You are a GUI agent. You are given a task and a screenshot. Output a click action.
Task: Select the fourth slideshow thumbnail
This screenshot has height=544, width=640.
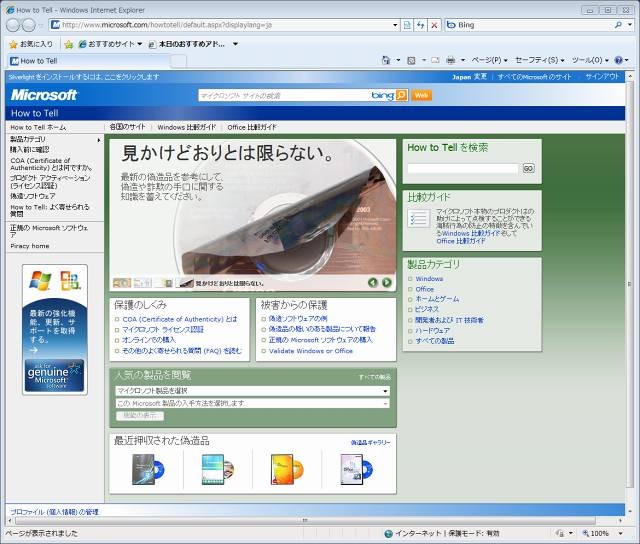(184, 282)
